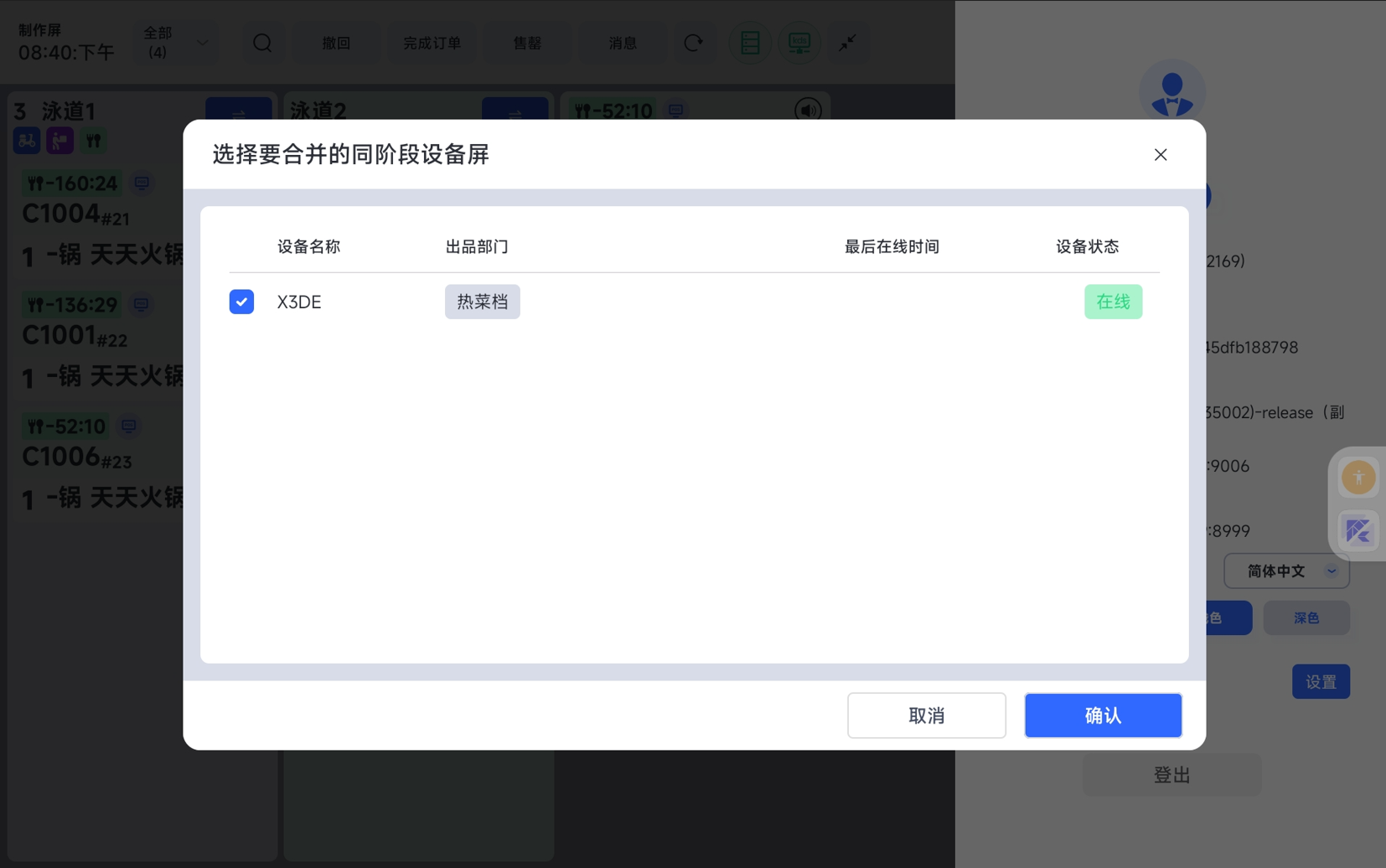Click the orange accessibility floating icon
This screenshot has width=1386, height=868.
1358,478
